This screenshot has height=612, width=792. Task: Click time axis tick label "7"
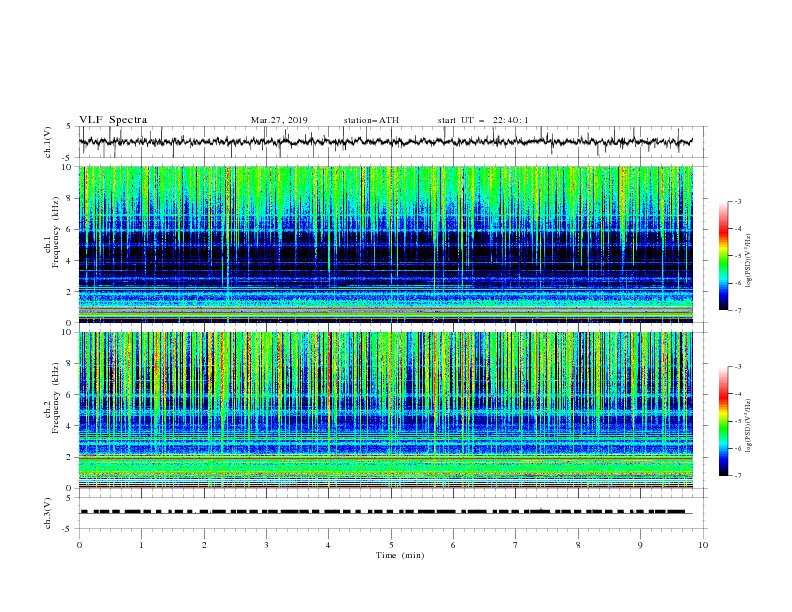point(516,545)
